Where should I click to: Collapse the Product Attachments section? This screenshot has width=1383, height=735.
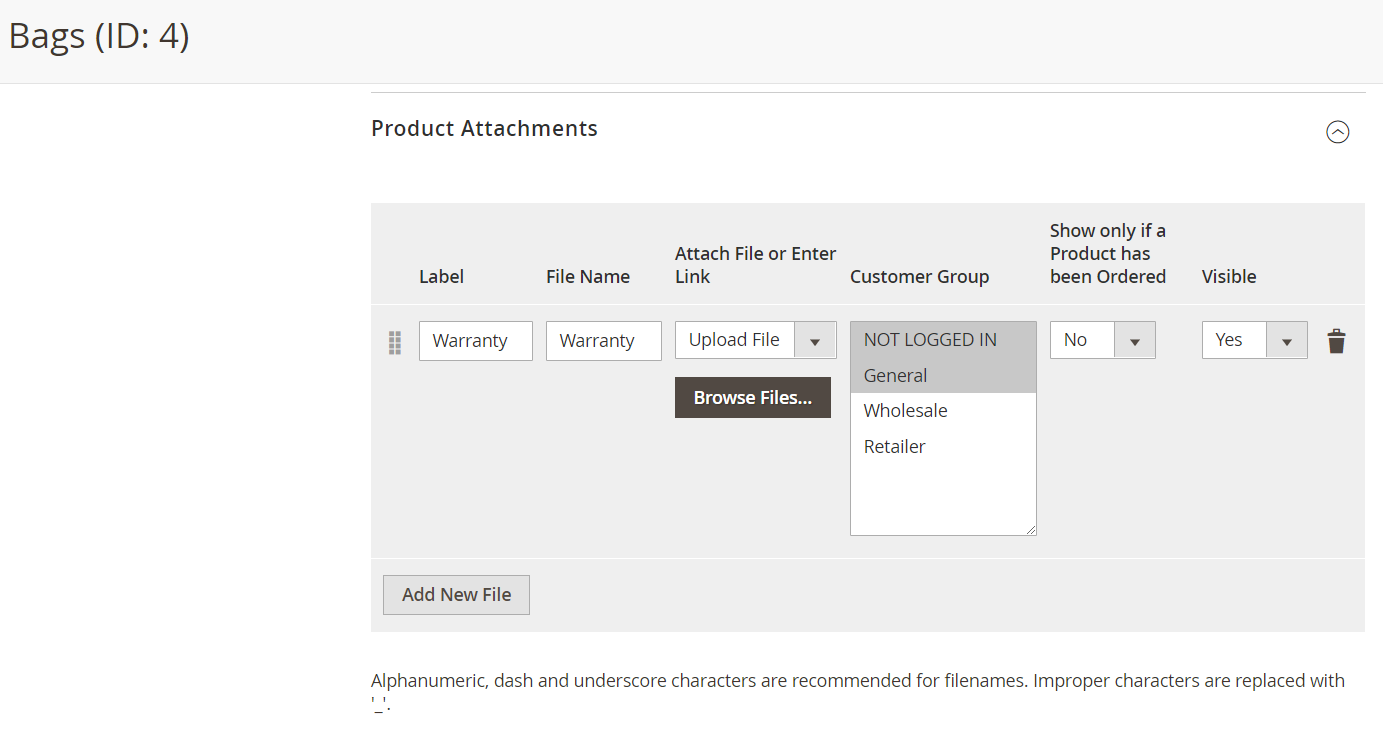coord(1338,131)
